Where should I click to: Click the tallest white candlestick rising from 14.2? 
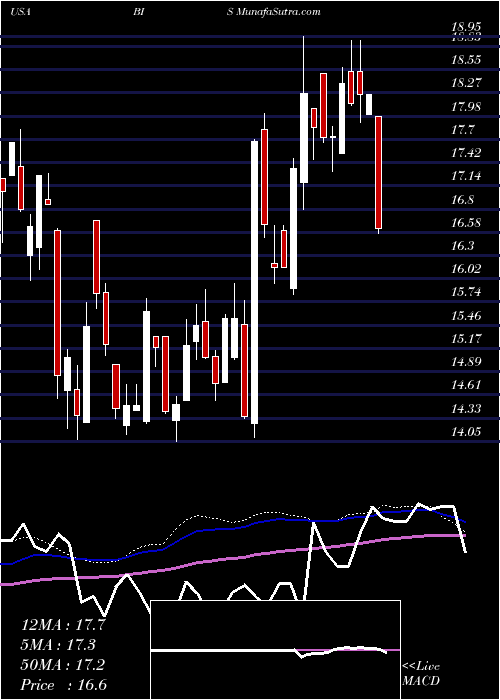pyautogui.click(x=254, y=282)
